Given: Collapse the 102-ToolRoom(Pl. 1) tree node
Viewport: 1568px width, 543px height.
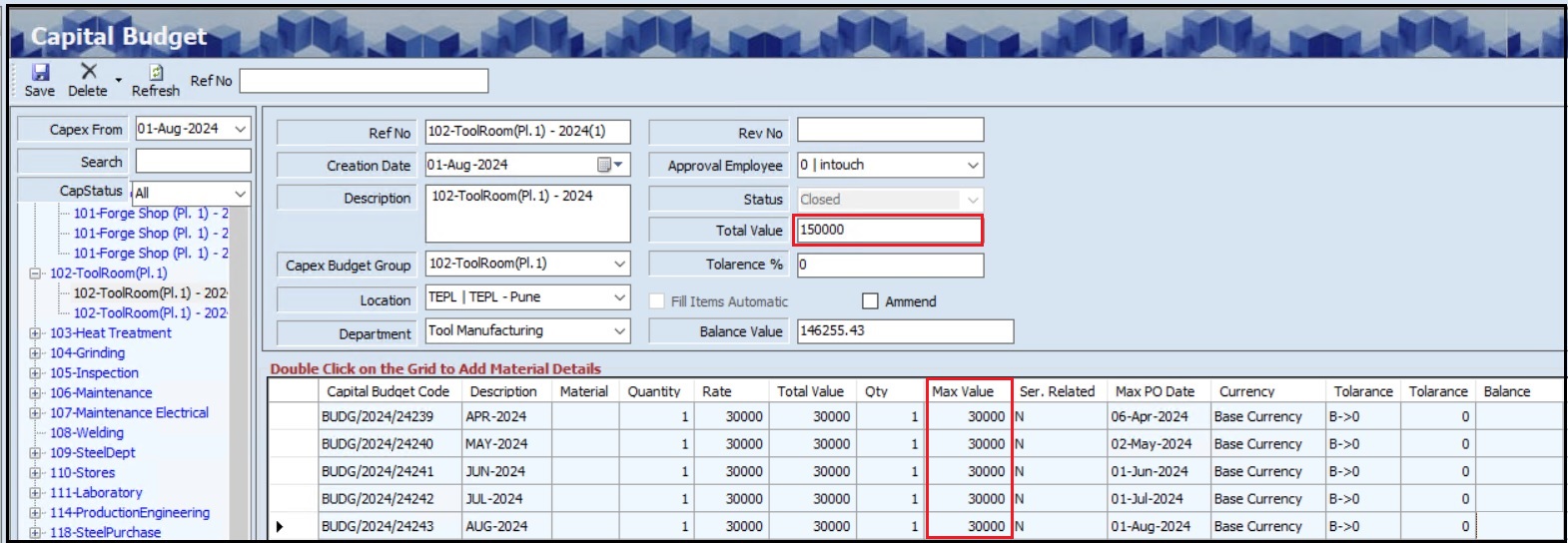Looking at the screenshot, I should click(x=35, y=273).
